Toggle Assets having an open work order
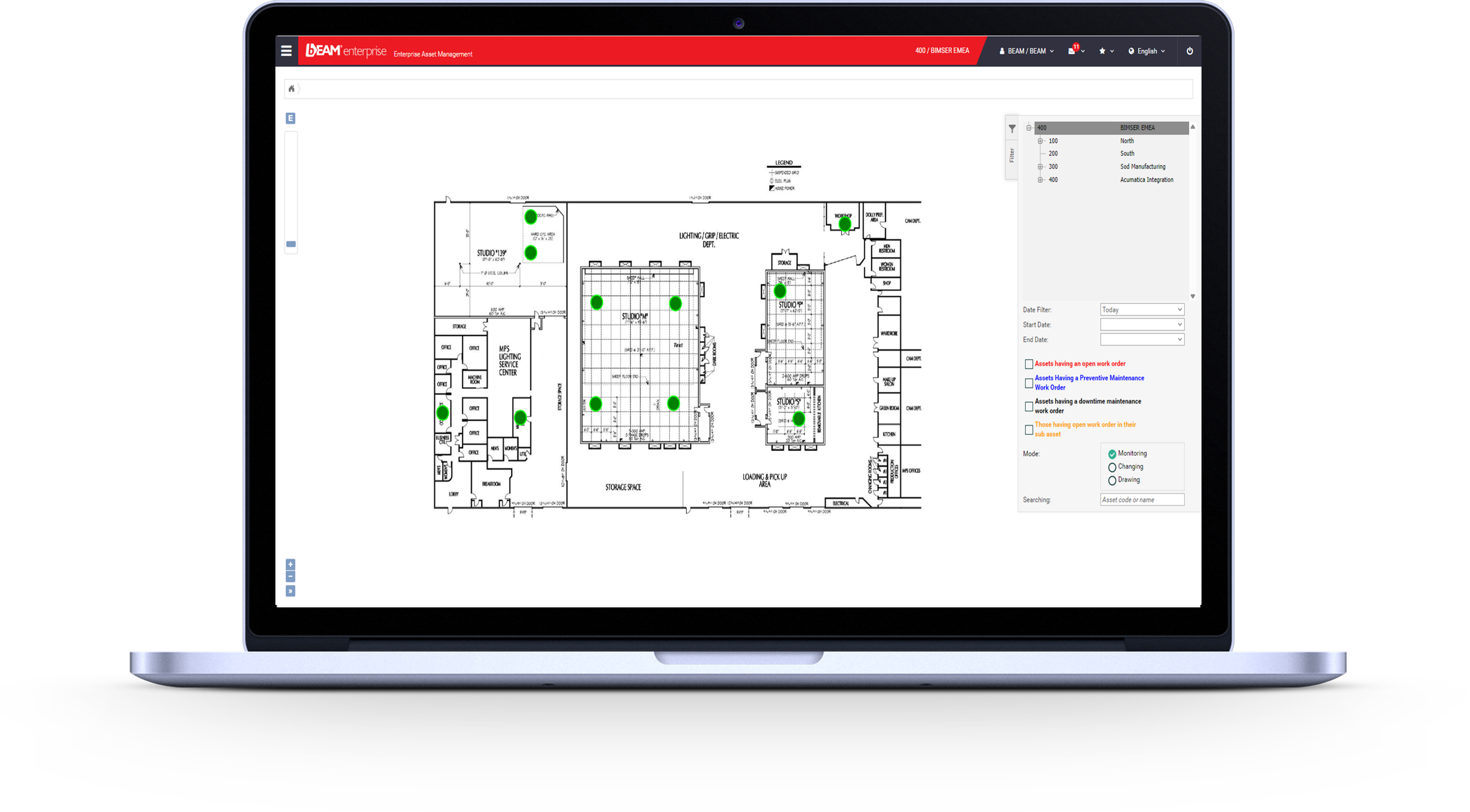Viewport: 1470px width, 812px height. 1029,364
